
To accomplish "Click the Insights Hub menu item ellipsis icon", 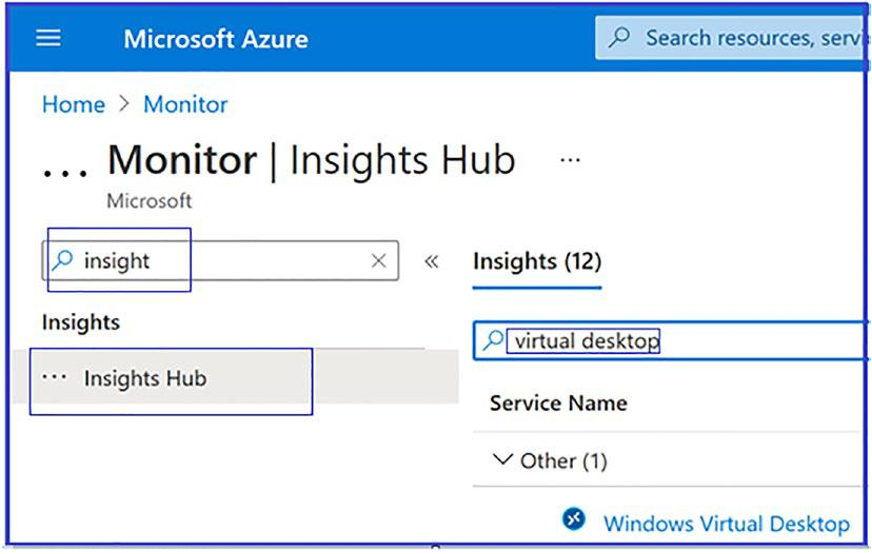I will tap(54, 377).
